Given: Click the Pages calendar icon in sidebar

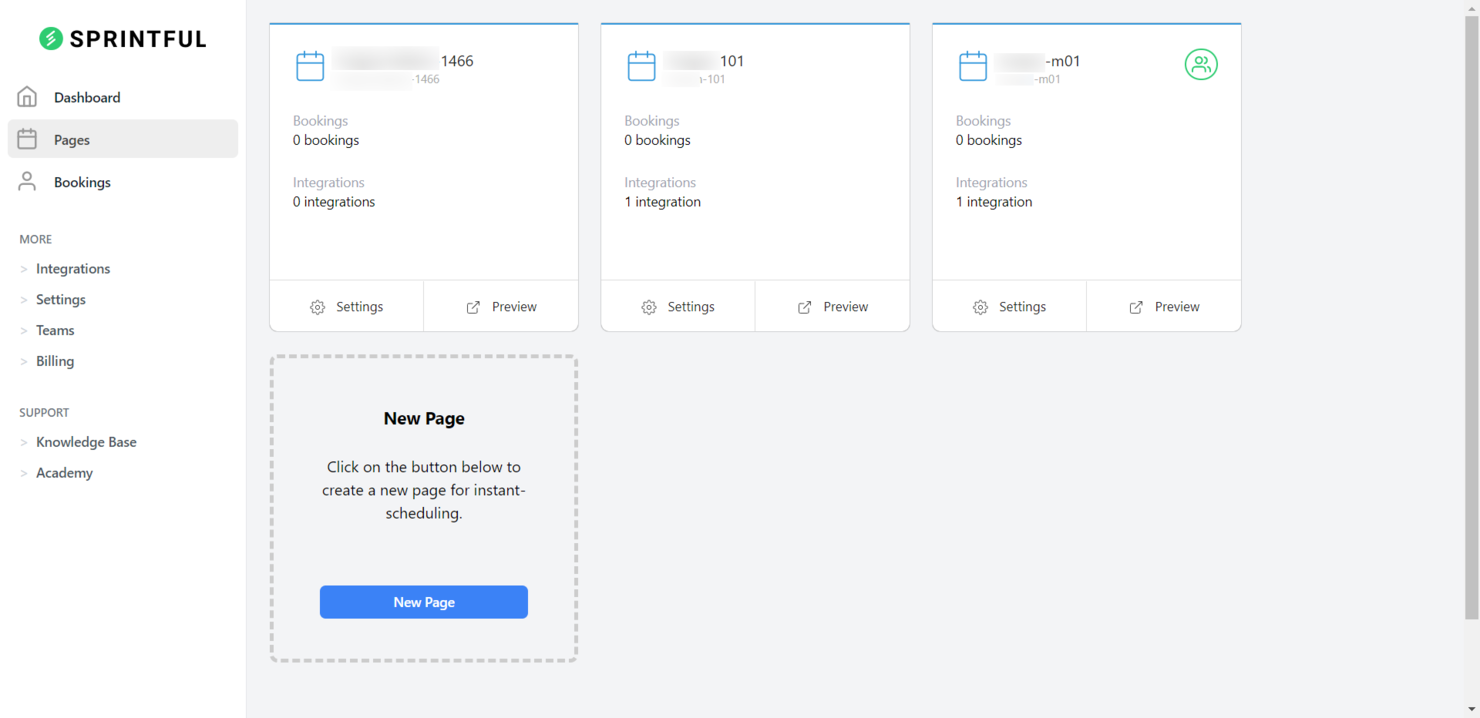Looking at the screenshot, I should point(27,139).
